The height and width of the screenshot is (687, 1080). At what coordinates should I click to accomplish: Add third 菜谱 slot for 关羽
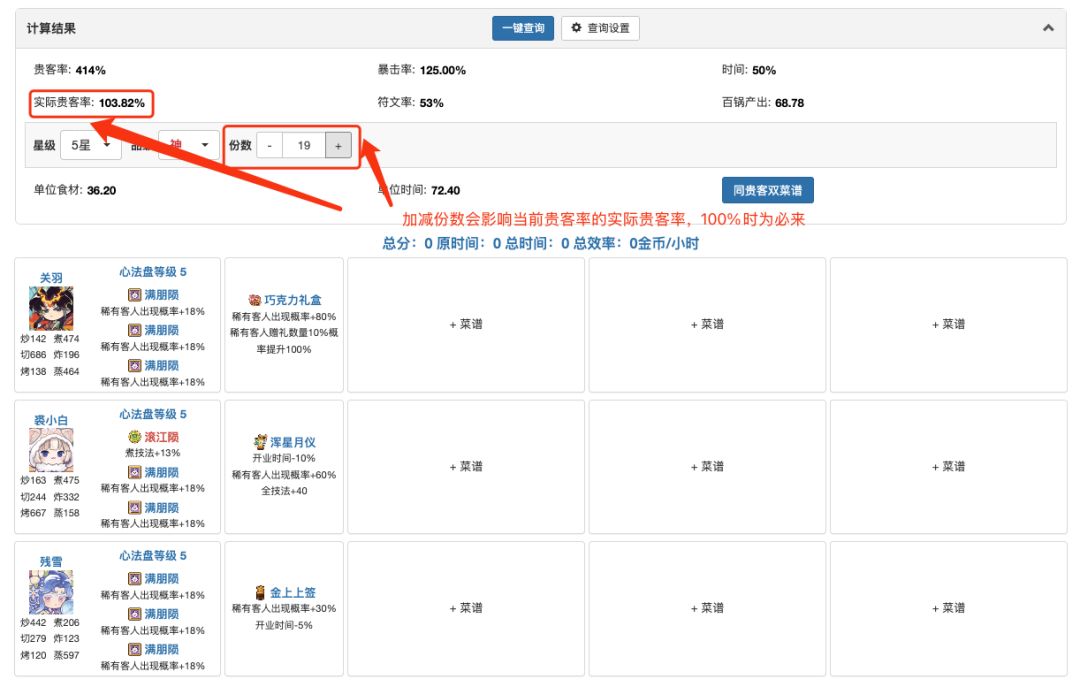[x=948, y=325]
